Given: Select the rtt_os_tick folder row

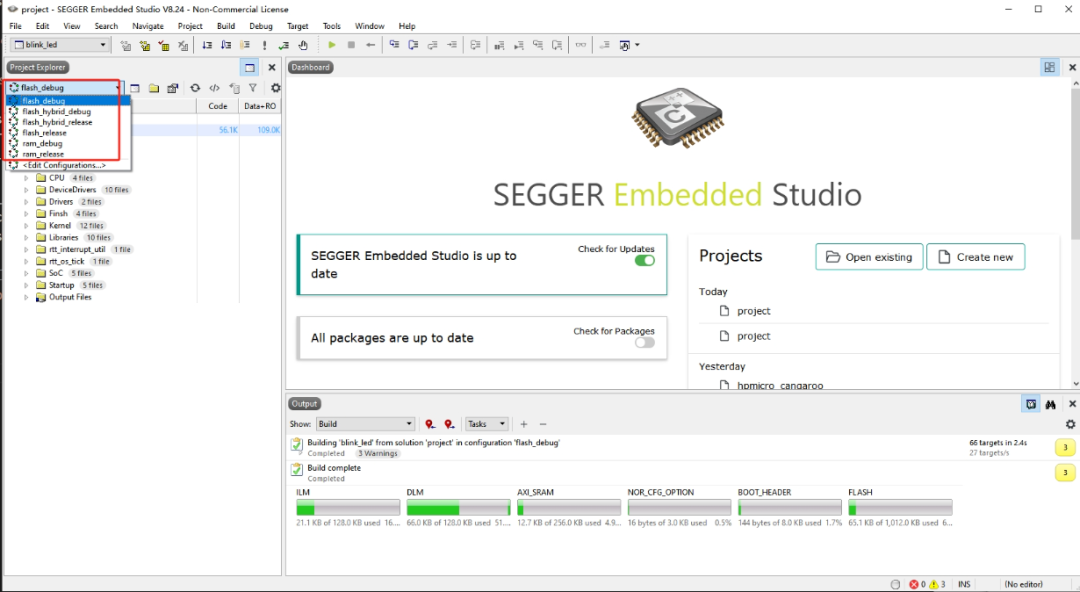Looking at the screenshot, I should (67, 261).
